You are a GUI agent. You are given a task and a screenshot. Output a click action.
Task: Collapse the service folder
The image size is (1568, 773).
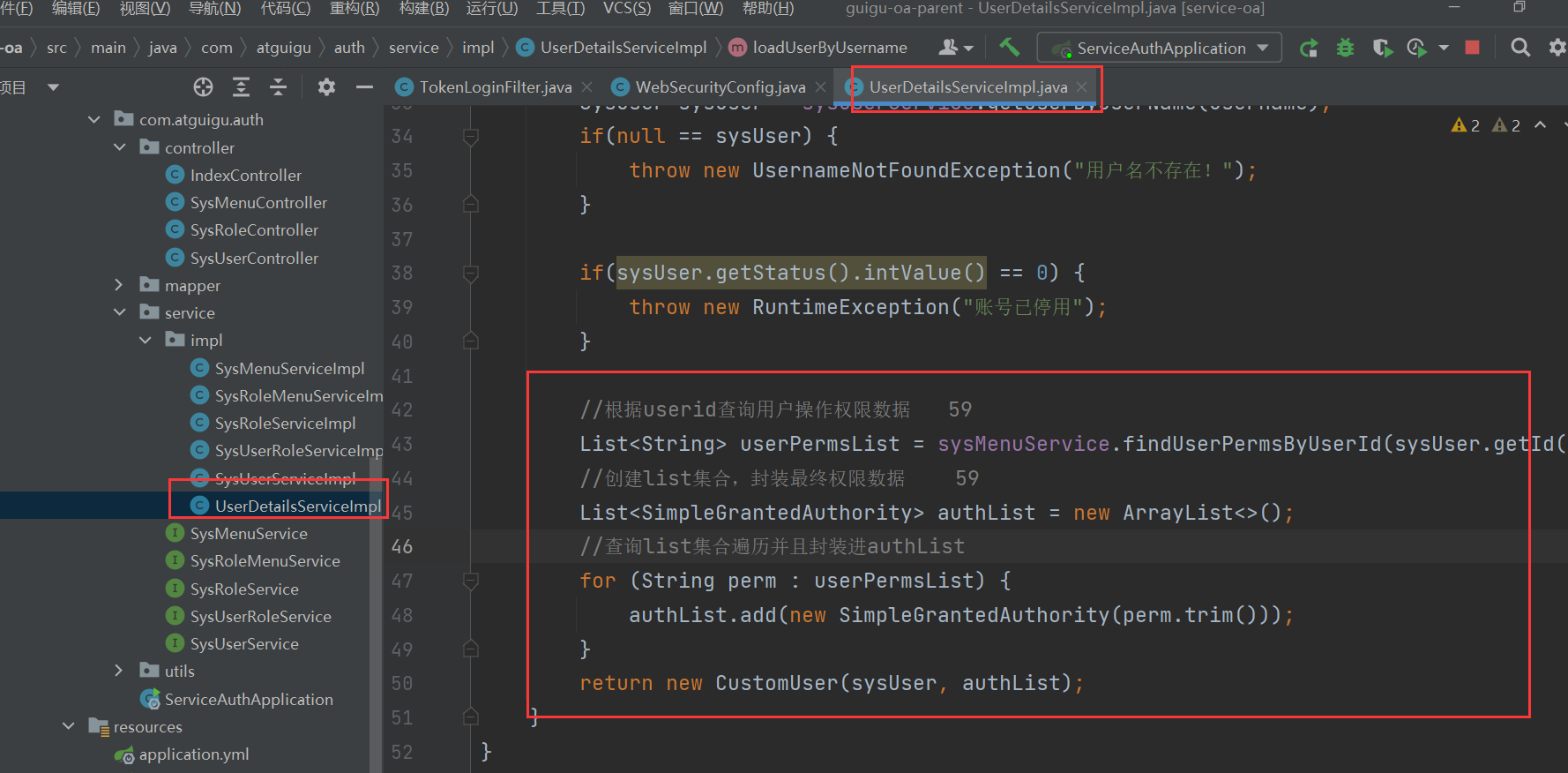click(x=120, y=312)
